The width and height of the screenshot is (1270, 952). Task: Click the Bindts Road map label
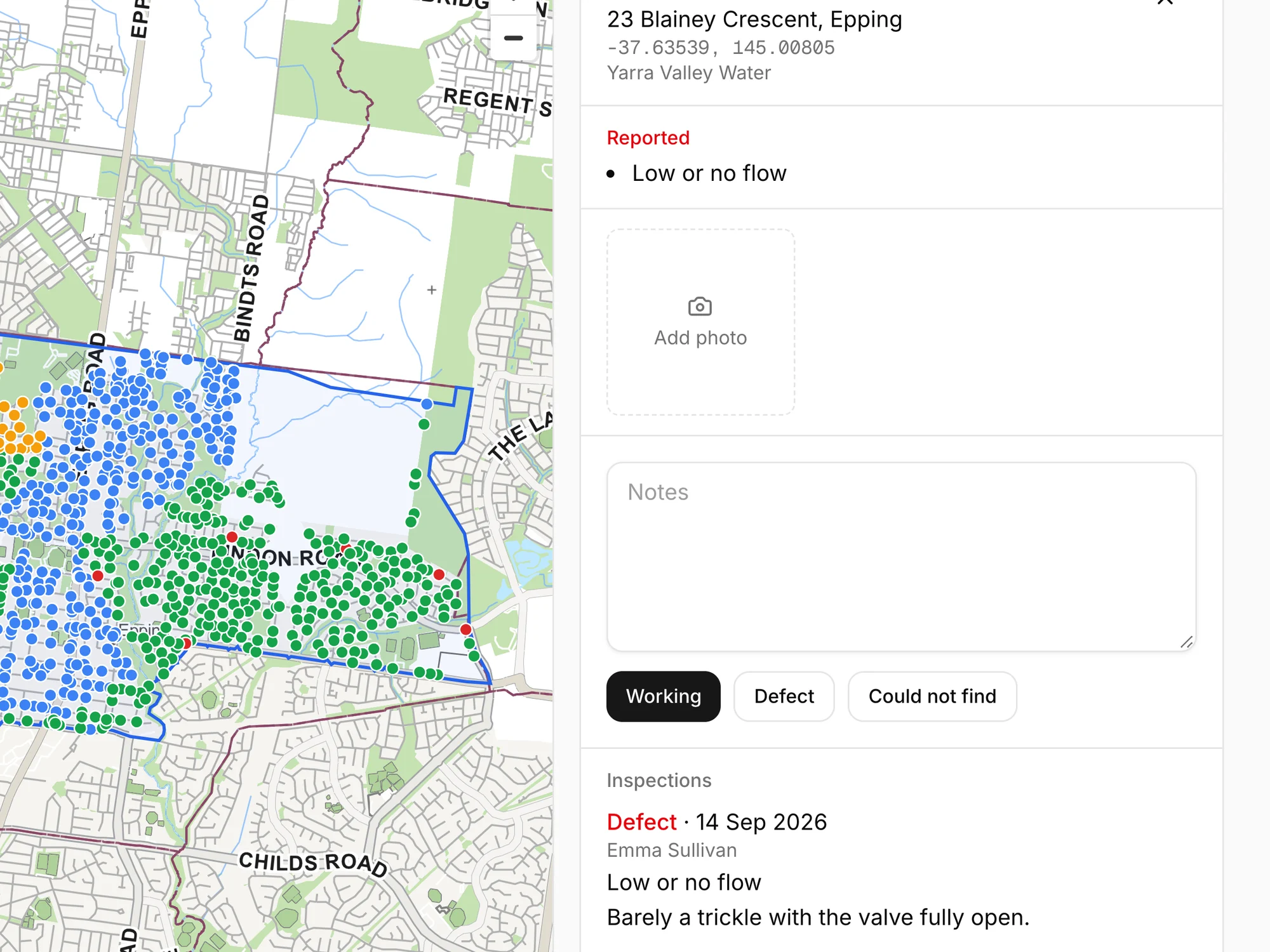click(x=251, y=268)
